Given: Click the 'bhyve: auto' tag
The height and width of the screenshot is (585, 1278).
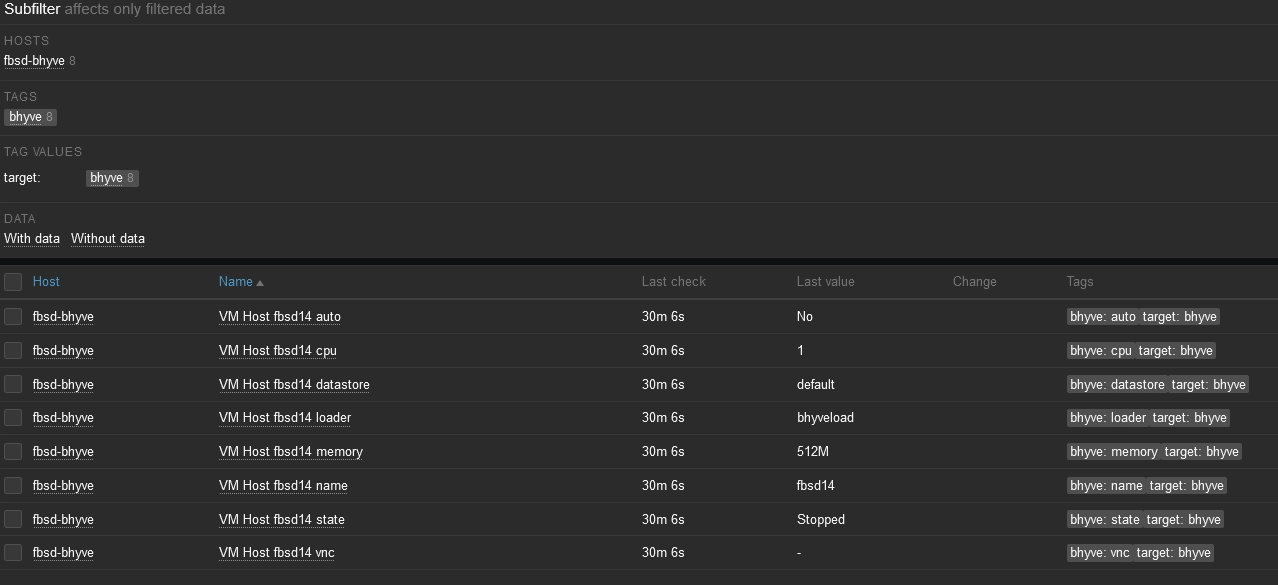Looking at the screenshot, I should point(1103,316).
